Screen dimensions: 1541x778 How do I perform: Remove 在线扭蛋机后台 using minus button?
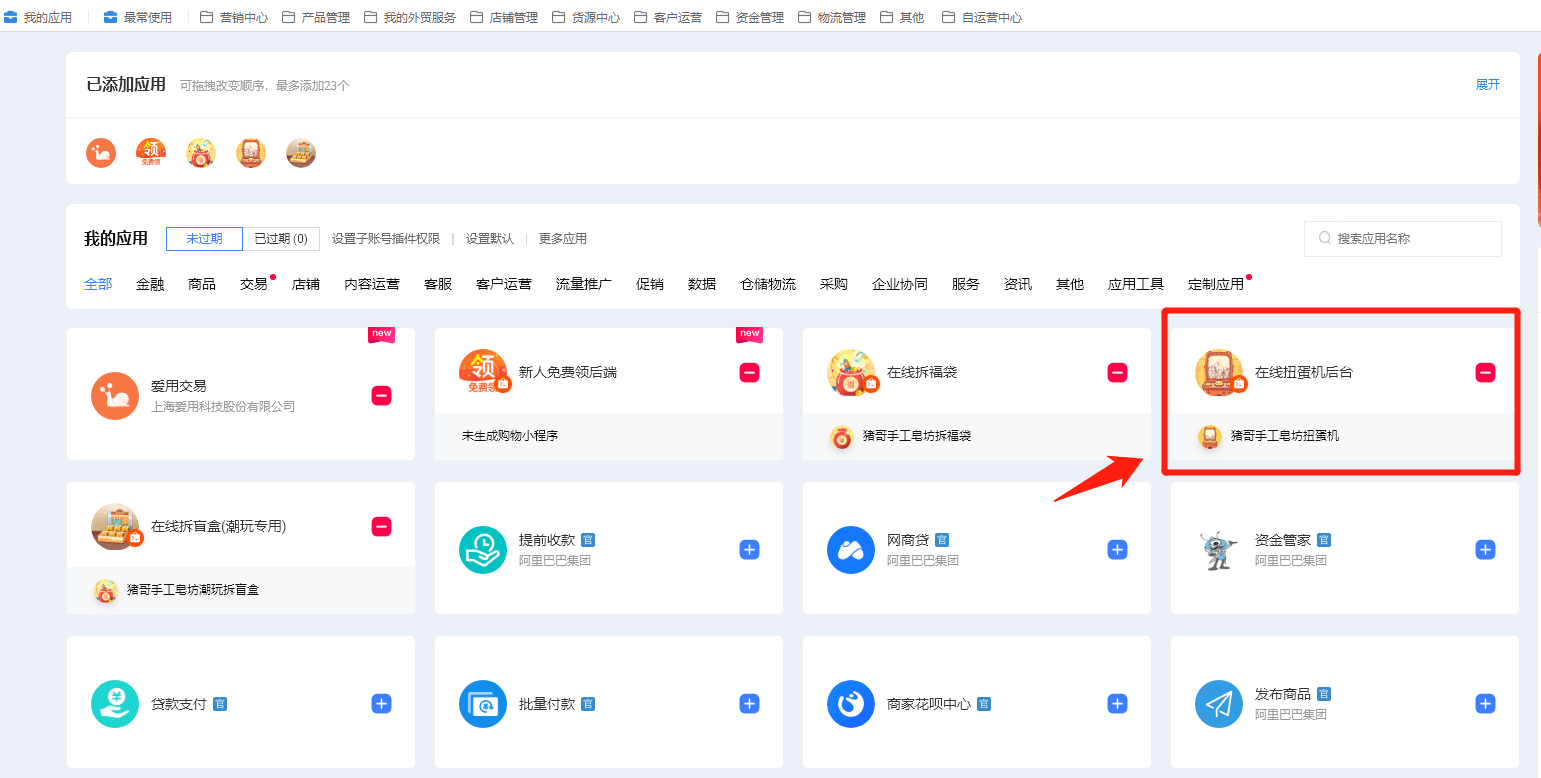[1485, 373]
